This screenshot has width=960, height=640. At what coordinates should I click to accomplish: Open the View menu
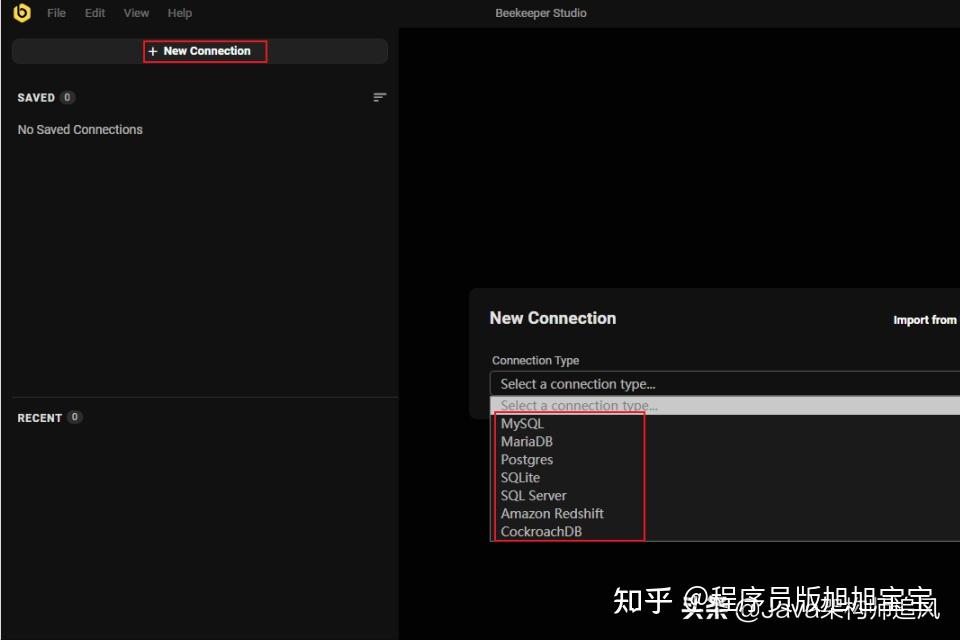[136, 13]
